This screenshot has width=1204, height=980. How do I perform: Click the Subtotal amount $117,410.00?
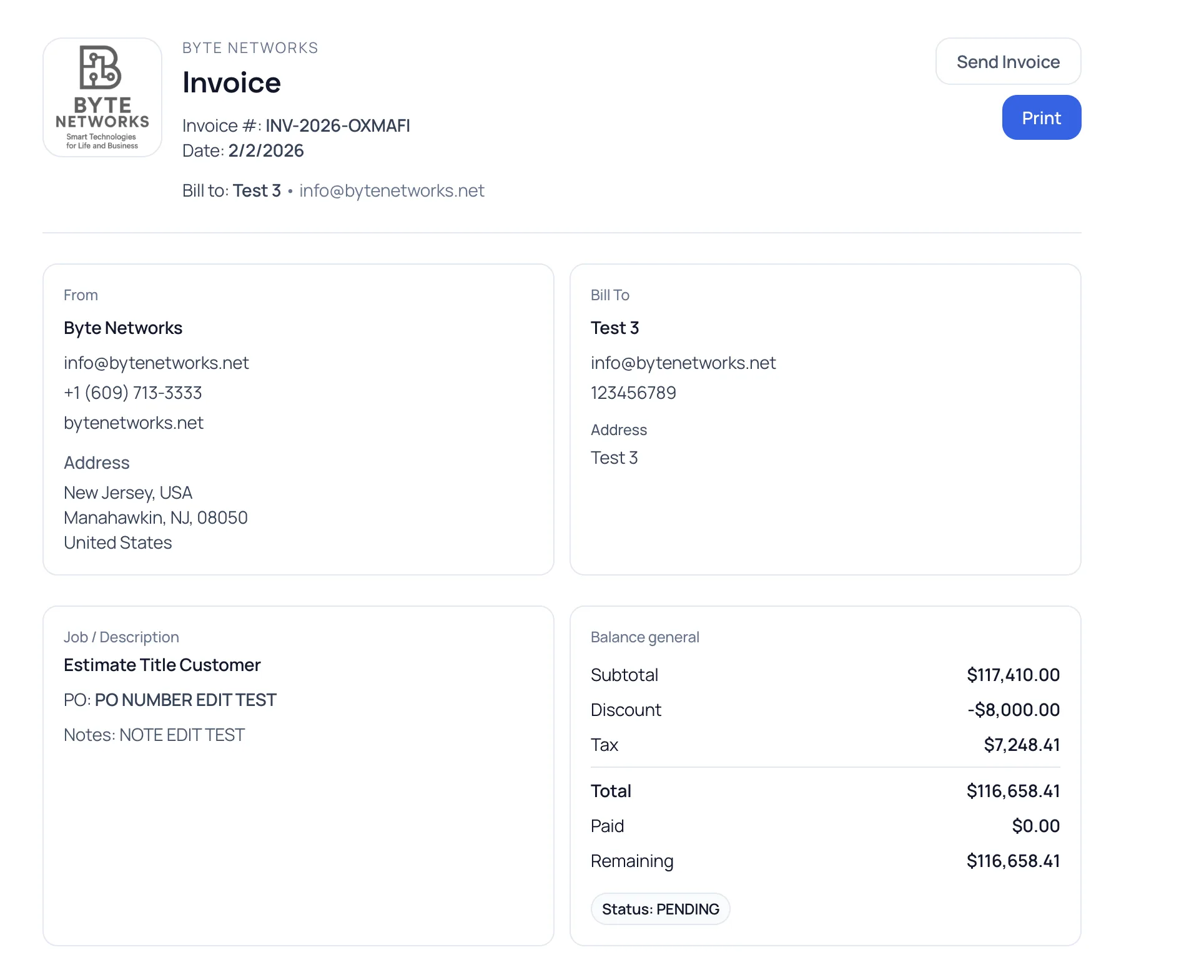point(1013,675)
